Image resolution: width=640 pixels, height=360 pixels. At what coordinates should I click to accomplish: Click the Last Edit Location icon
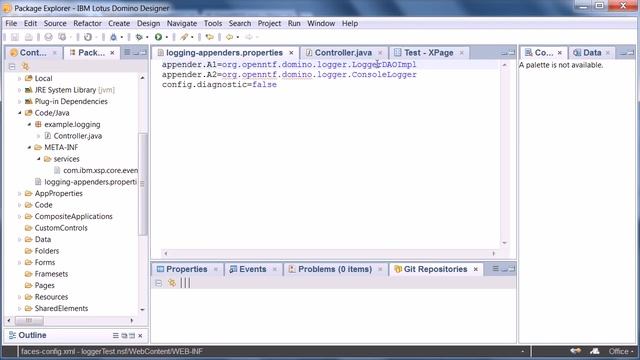pyautogui.click(x=210, y=37)
